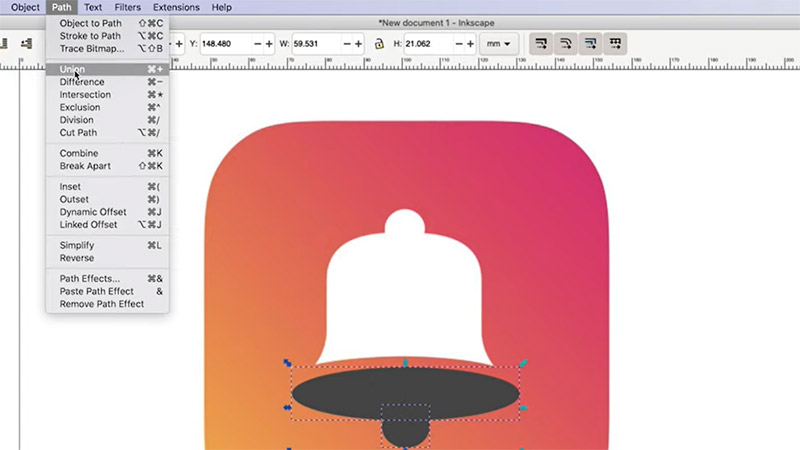800x450 pixels.
Task: Click the top-center selection handle
Action: pyautogui.click(x=406, y=363)
